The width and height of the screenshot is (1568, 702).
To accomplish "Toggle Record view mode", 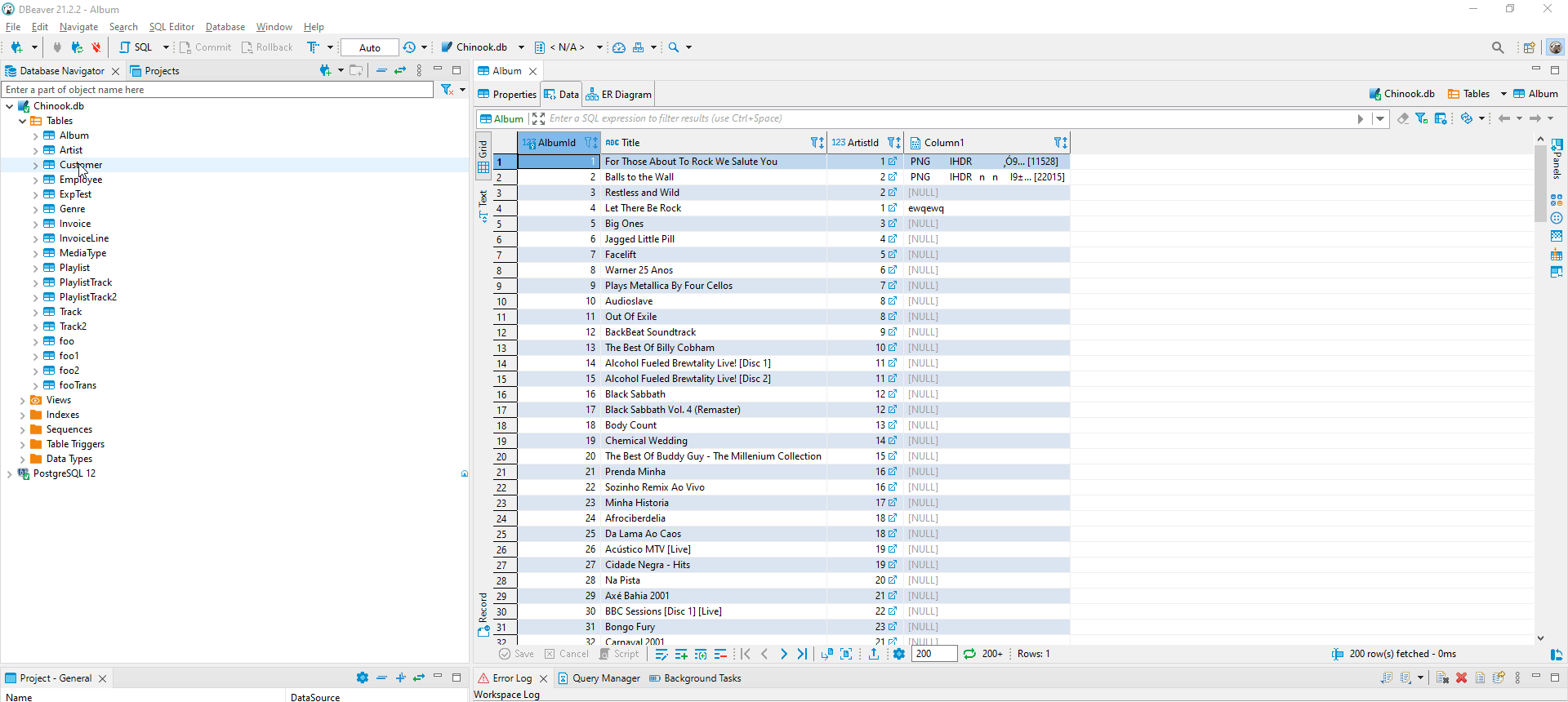I will (x=483, y=615).
